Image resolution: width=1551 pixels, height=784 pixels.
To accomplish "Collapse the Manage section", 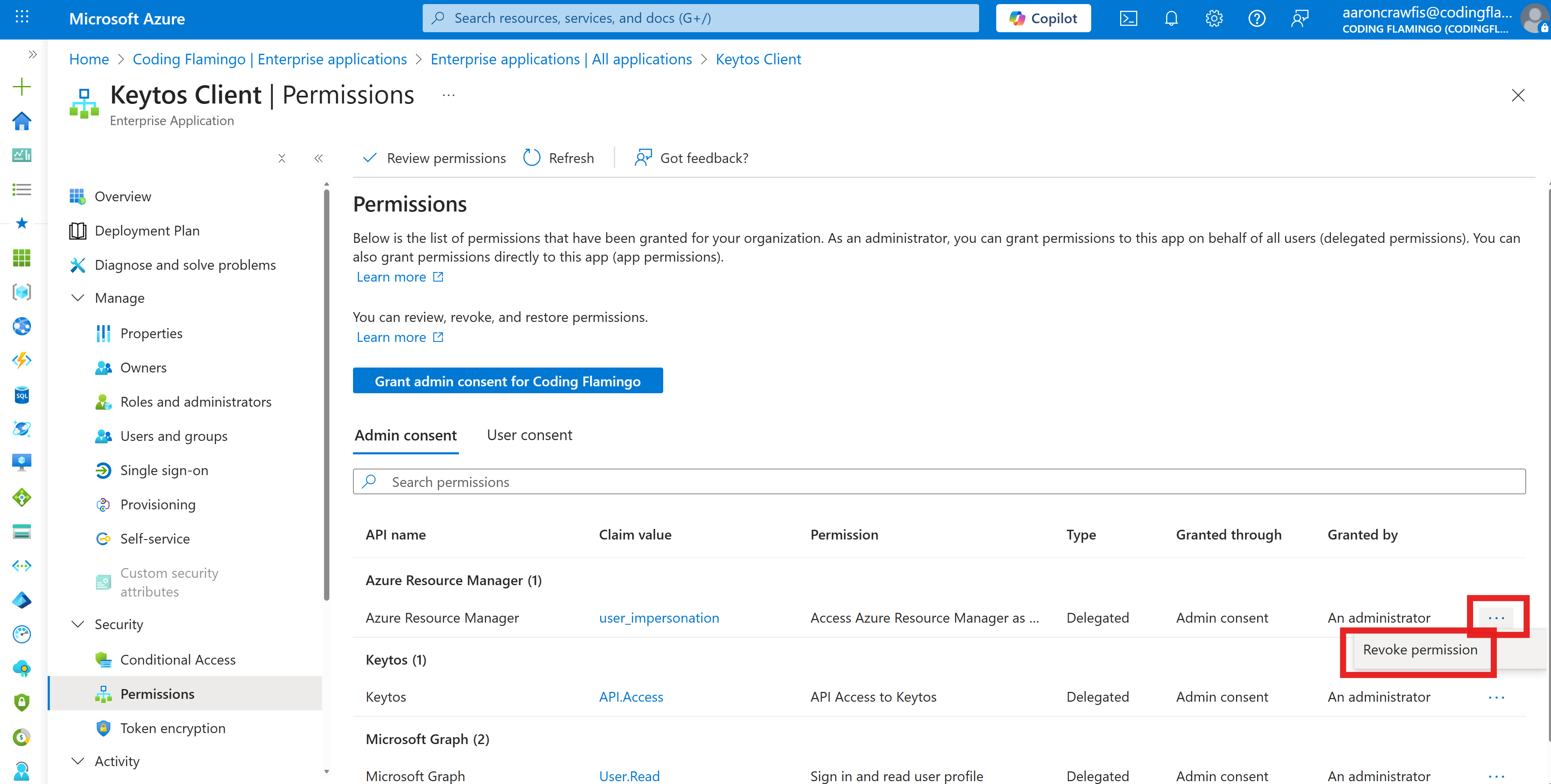I will [78, 297].
